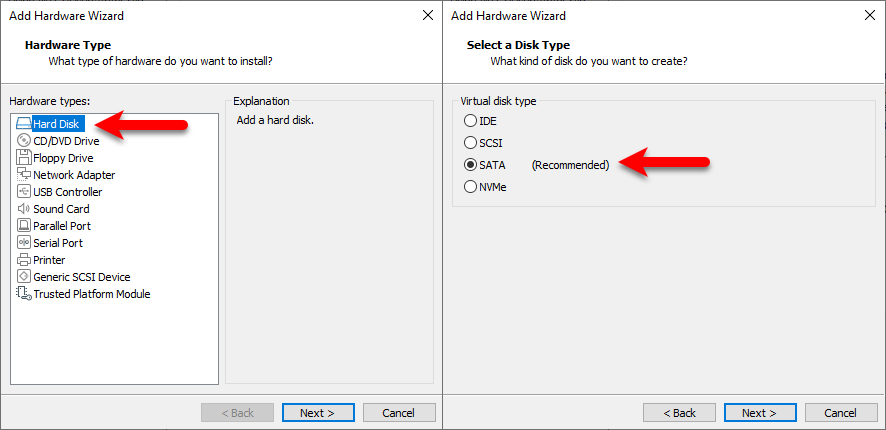Select the Serial Port icon
Image resolution: width=886 pixels, height=430 pixels.
click(24, 242)
